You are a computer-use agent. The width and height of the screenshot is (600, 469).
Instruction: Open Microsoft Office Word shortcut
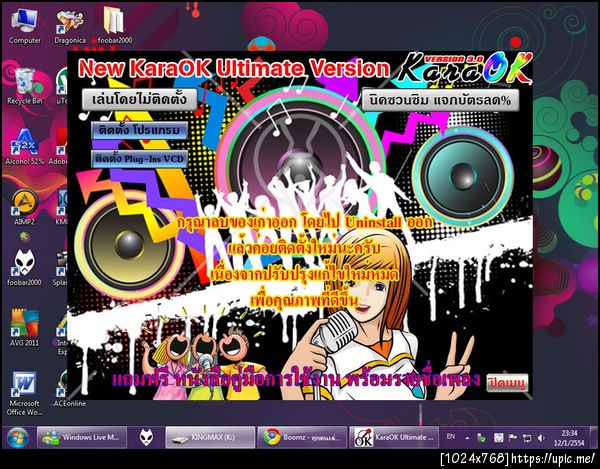[24, 394]
